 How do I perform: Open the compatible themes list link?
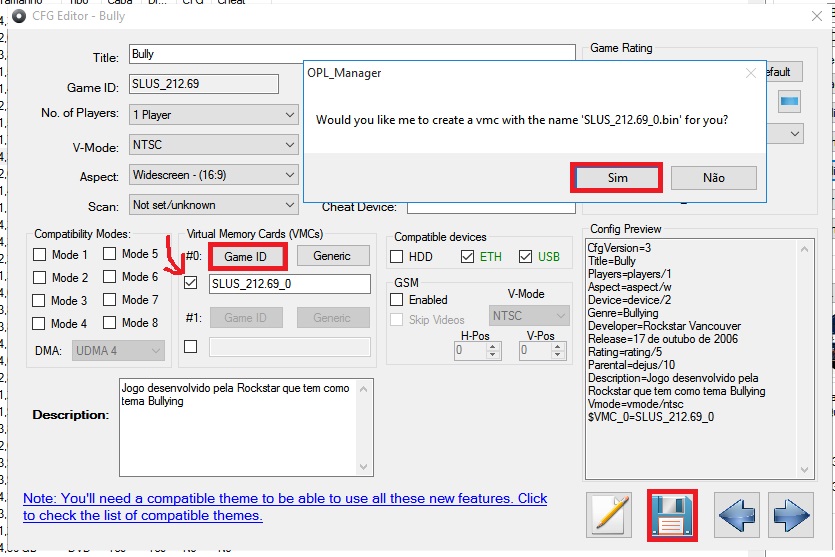coord(285,507)
